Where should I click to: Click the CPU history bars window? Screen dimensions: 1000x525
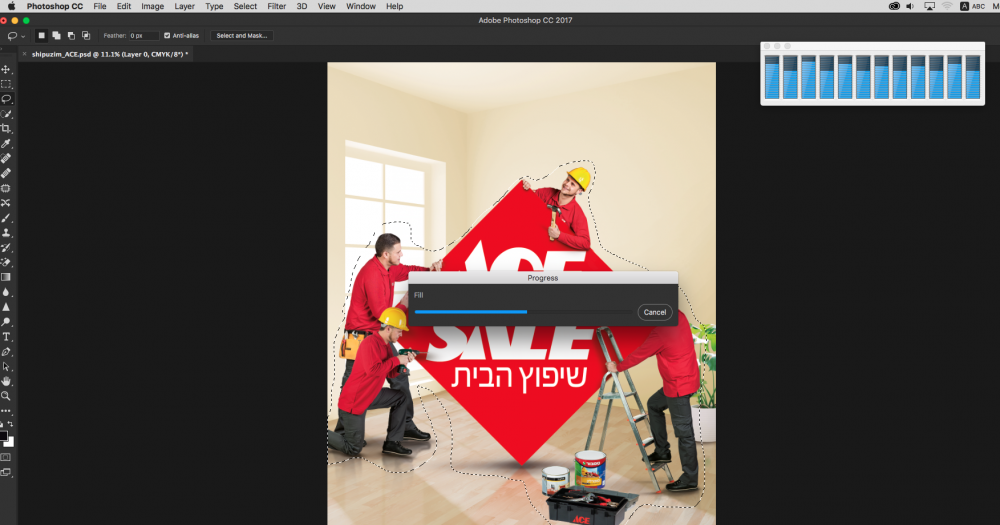(872, 73)
